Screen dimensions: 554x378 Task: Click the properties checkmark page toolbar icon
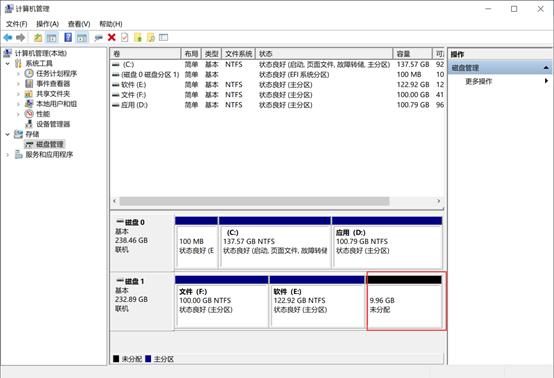124,37
